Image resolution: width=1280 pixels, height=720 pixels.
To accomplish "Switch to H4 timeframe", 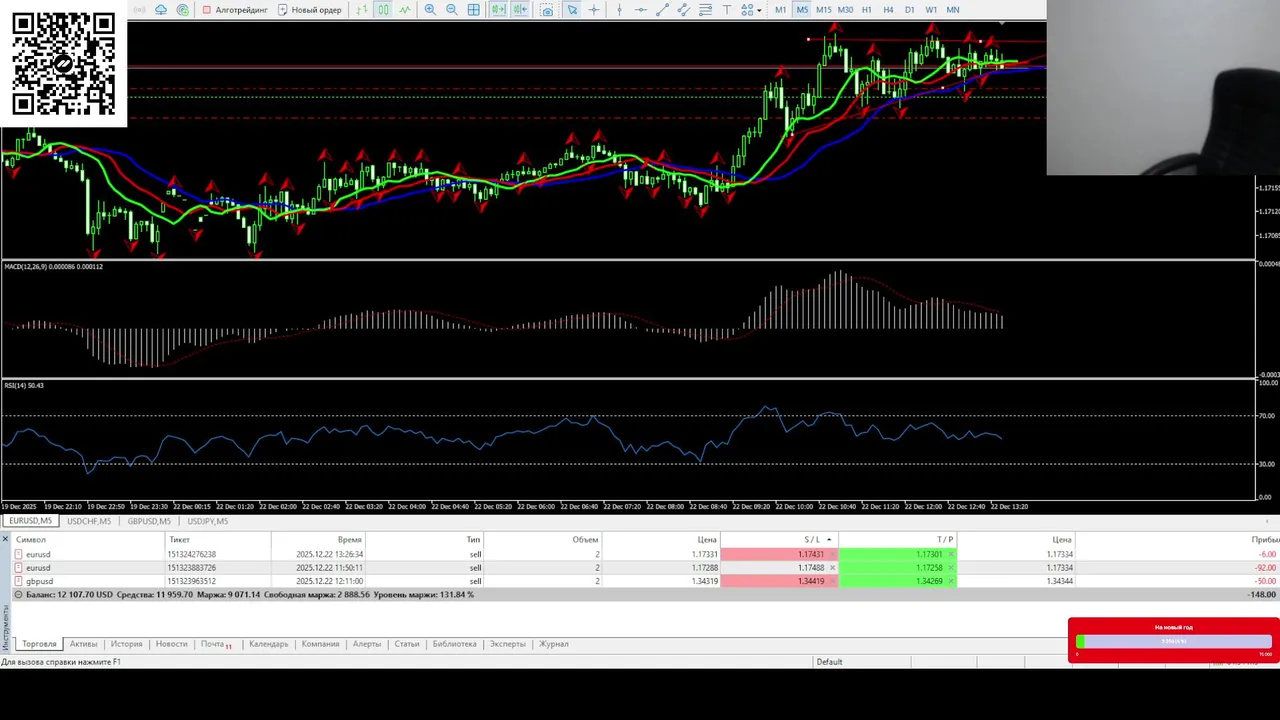I will [x=888, y=9].
